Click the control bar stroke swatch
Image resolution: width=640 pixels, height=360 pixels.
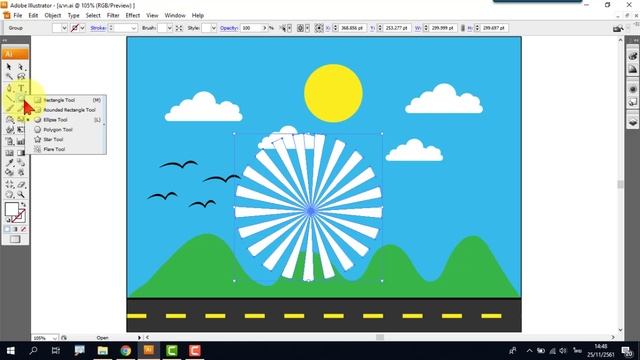coord(75,28)
